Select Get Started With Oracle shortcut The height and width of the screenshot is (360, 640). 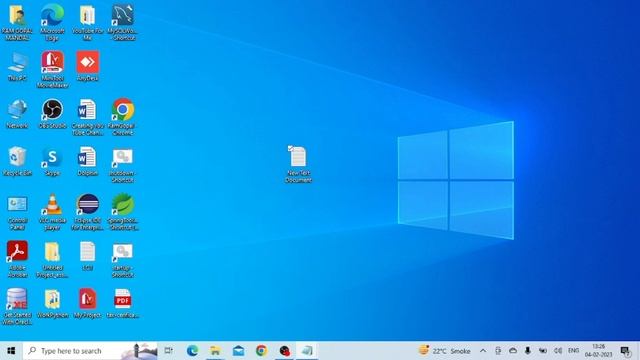(x=17, y=307)
